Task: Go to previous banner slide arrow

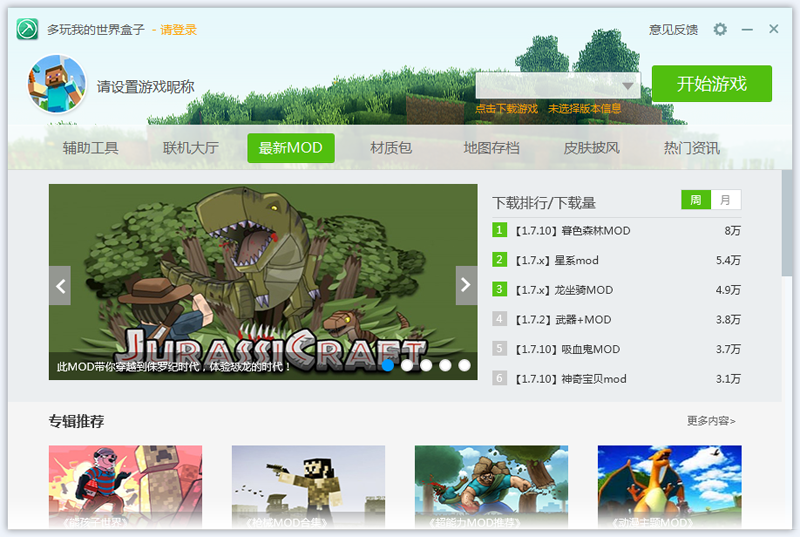Action: tap(60, 286)
